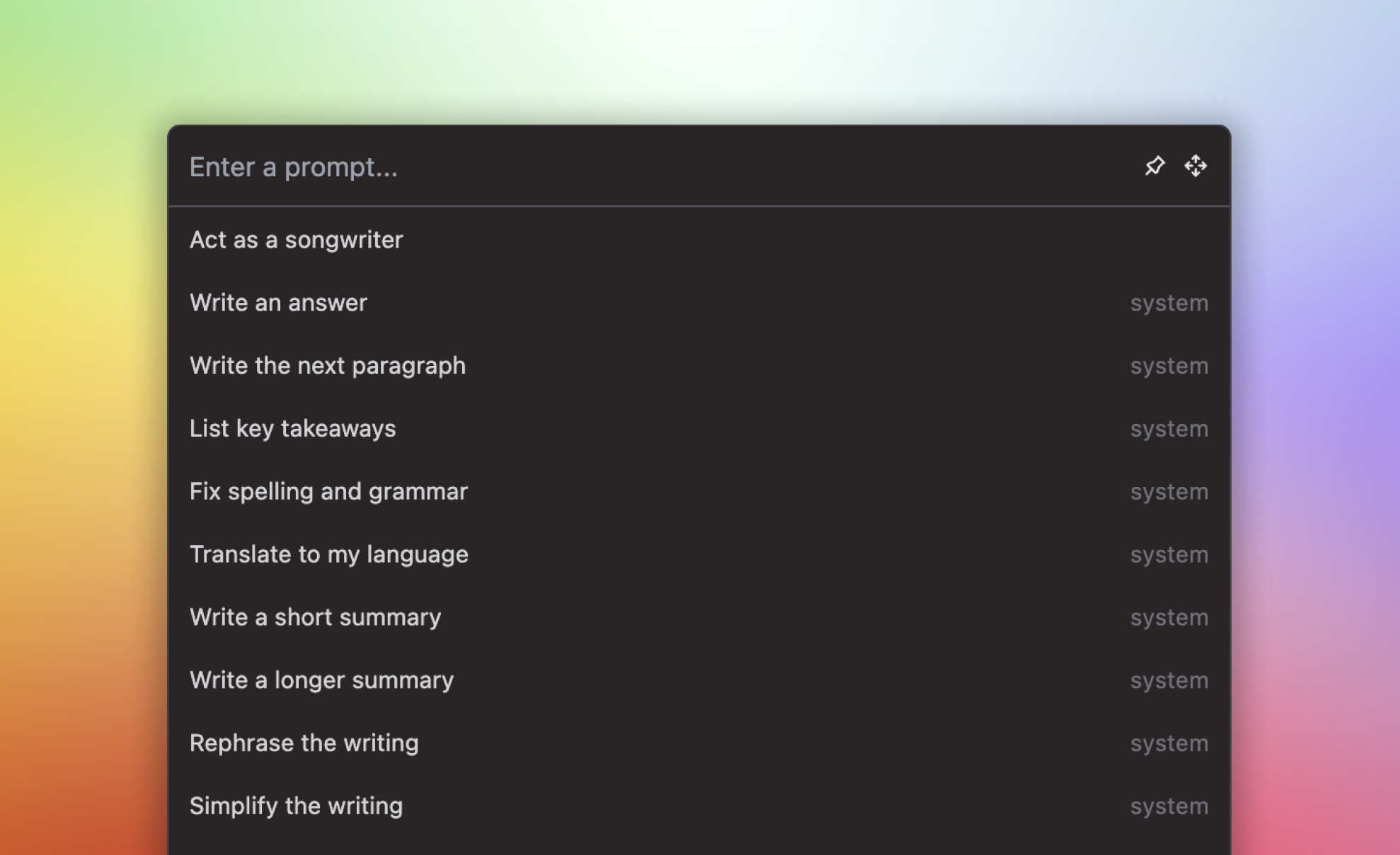
Task: Choose the 'Write an answer' prompt
Action: coord(278,303)
